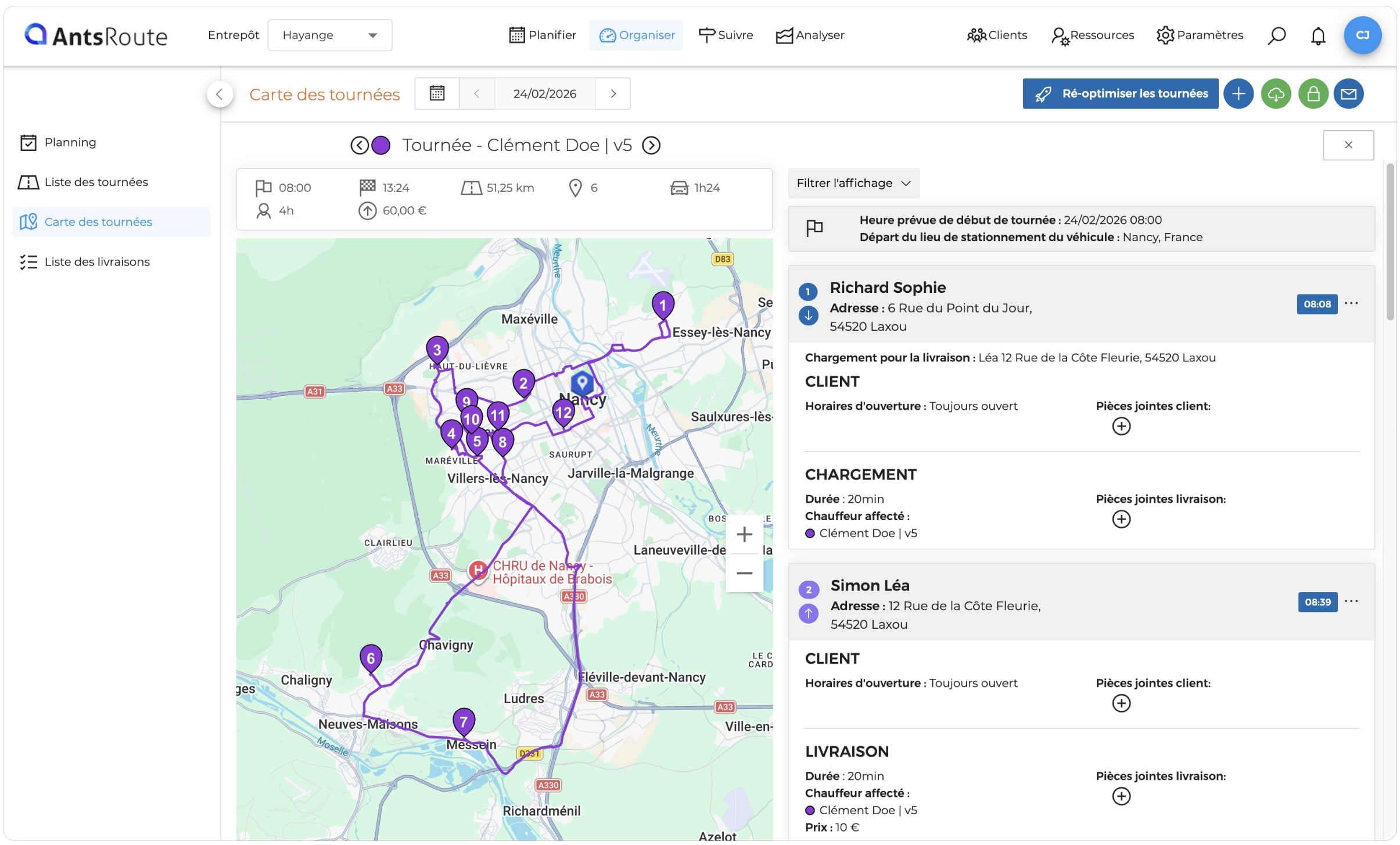Click the green cloud upload icon

(x=1276, y=94)
